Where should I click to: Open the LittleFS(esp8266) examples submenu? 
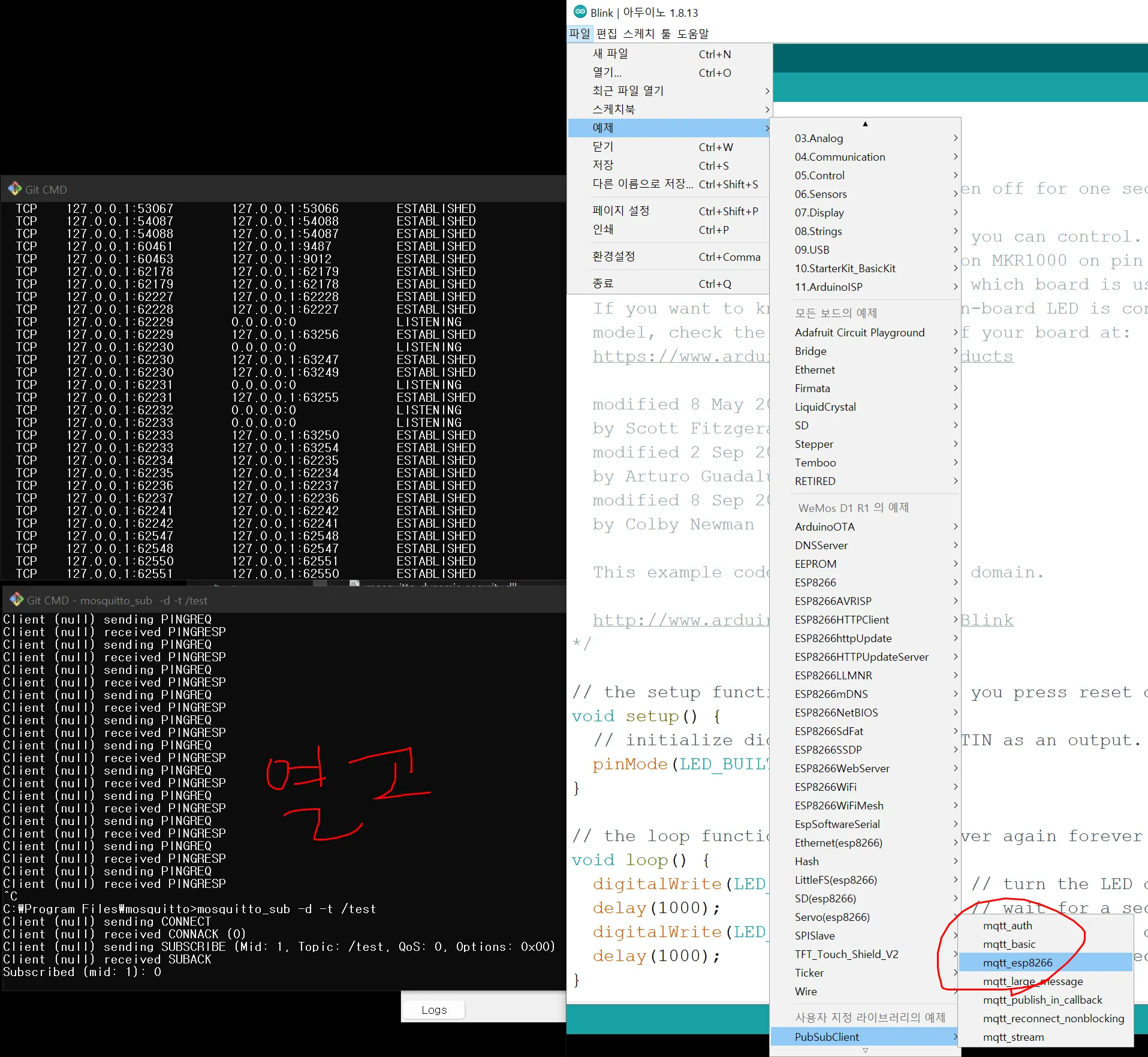point(865,880)
